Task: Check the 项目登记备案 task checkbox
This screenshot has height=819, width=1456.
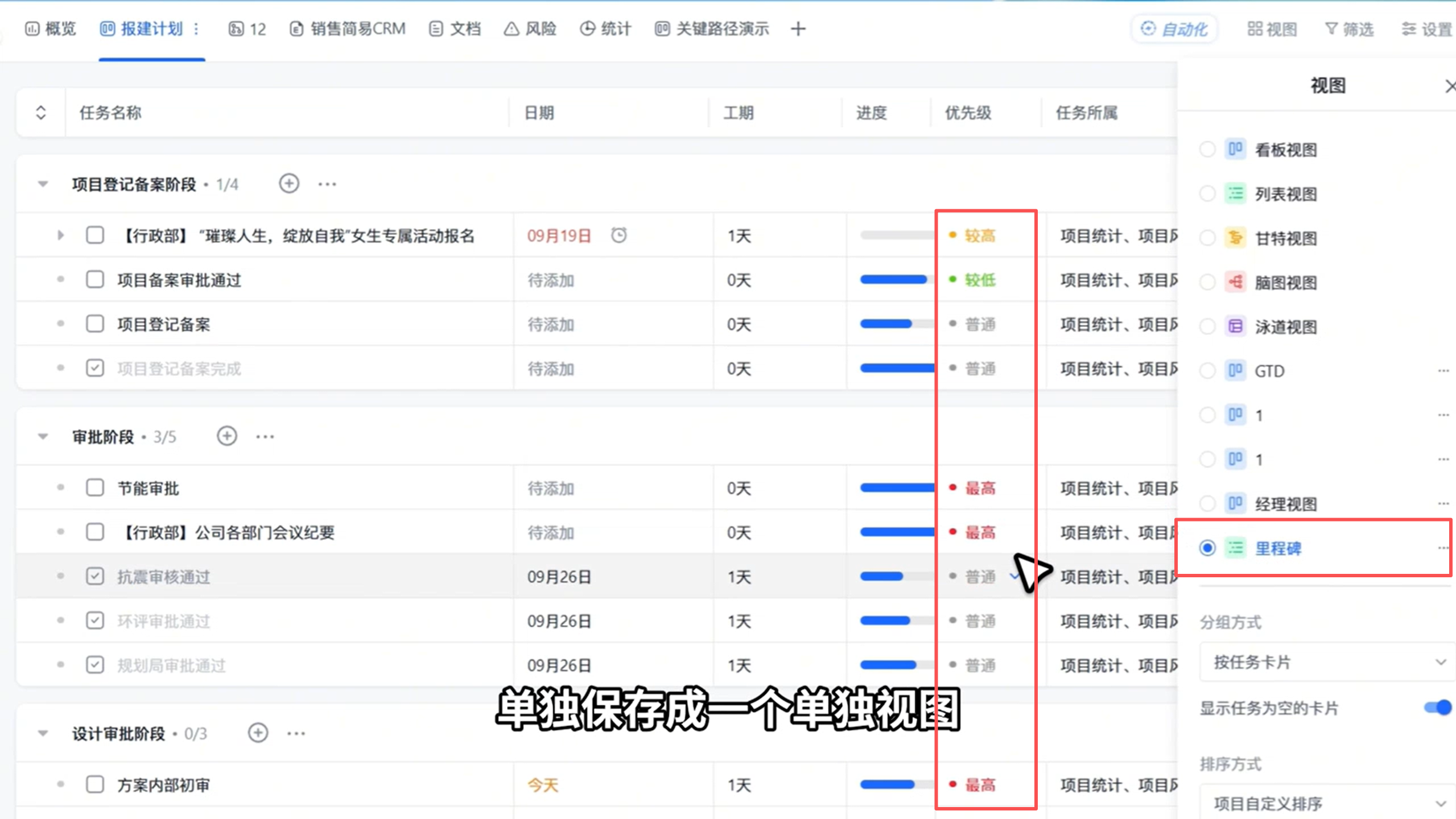Action: (x=95, y=324)
